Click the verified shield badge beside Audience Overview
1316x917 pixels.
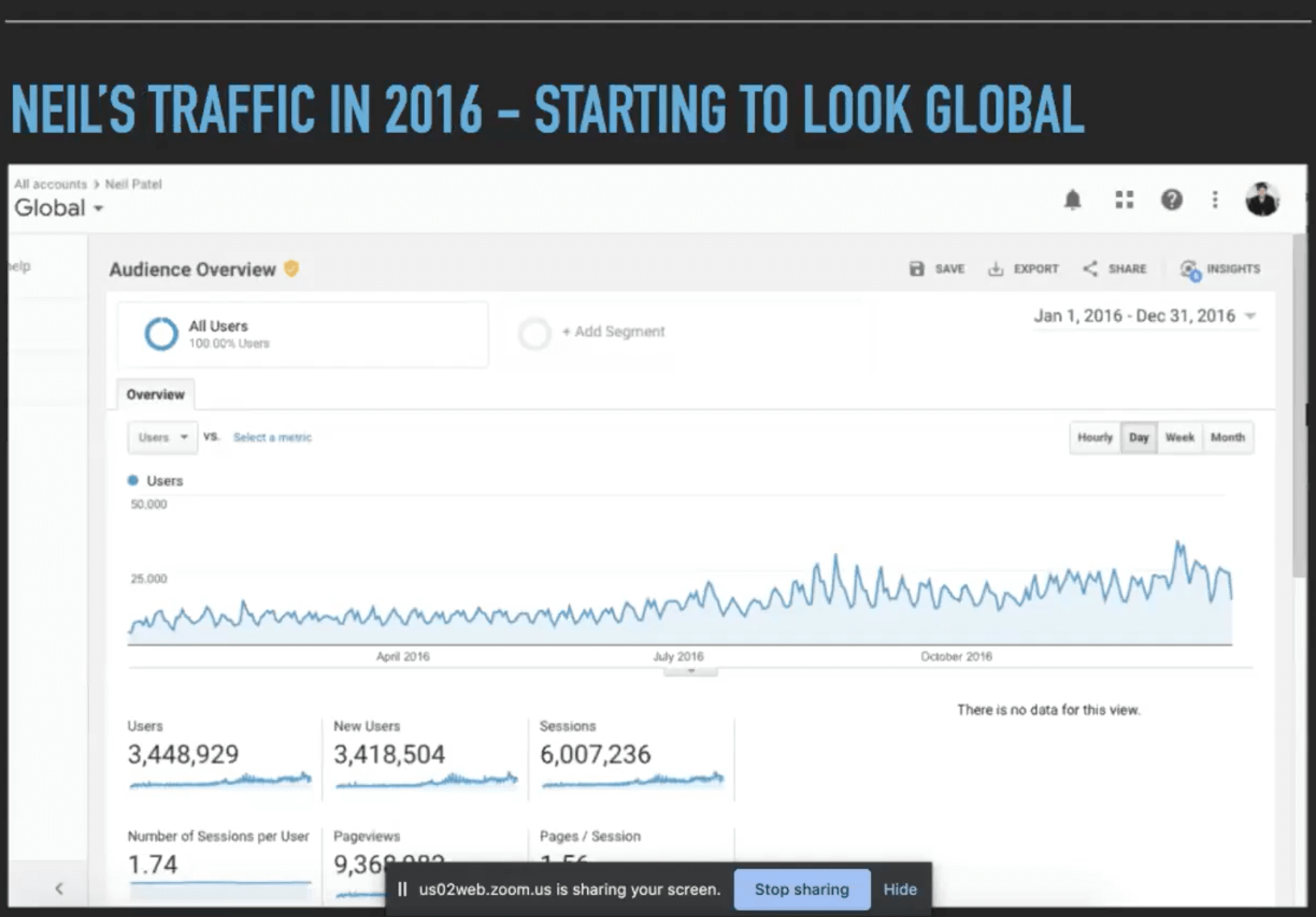tap(291, 269)
